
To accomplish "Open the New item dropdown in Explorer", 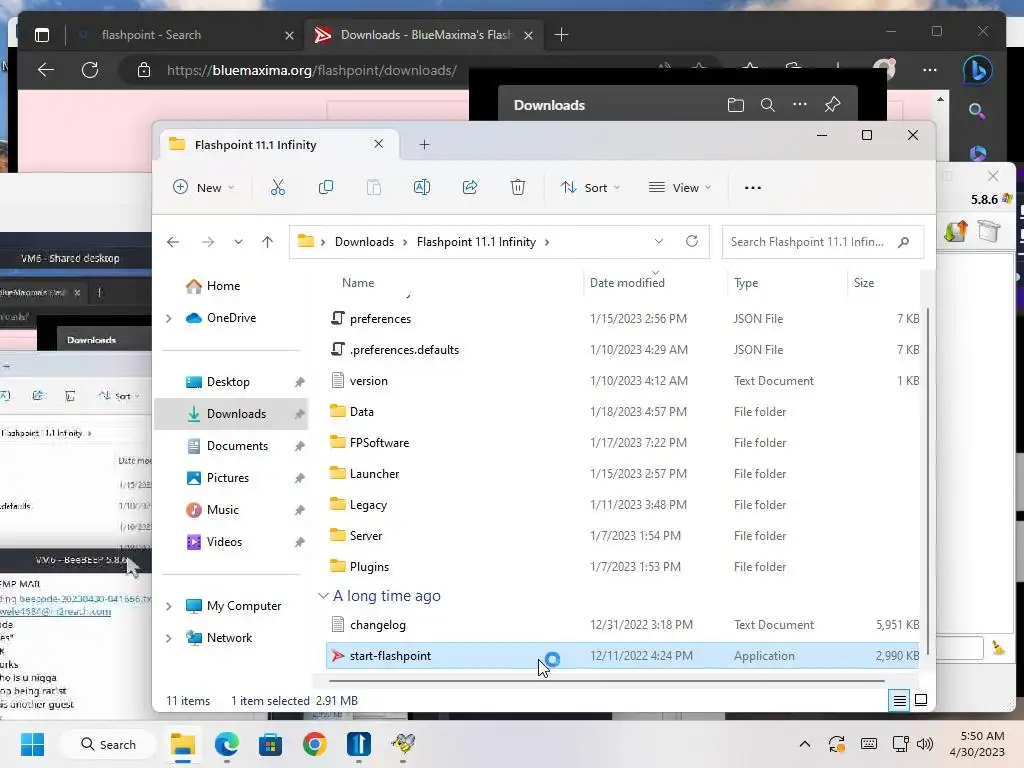I will click(x=204, y=187).
